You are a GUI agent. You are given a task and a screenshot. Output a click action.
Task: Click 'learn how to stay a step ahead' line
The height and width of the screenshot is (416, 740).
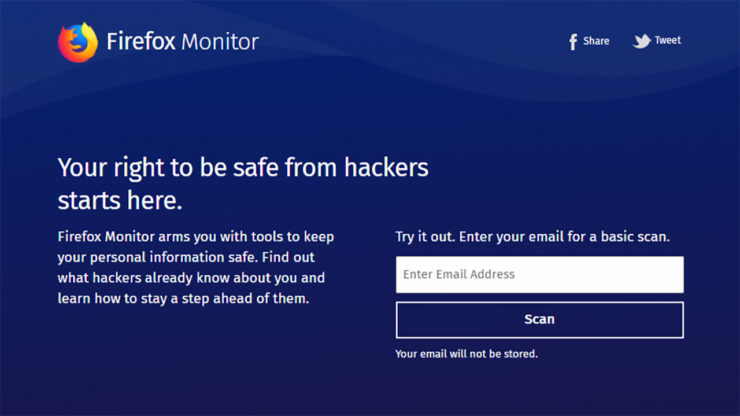183,298
